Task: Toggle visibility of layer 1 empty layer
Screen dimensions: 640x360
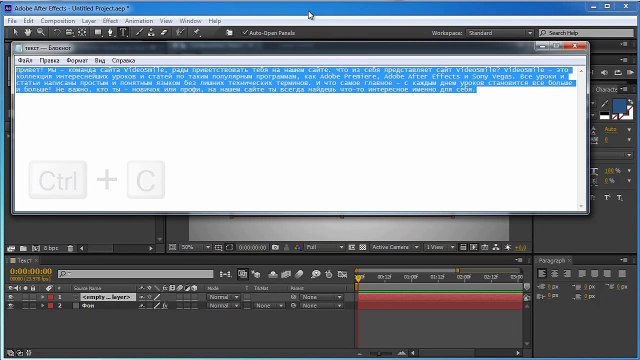Action: click(11, 297)
